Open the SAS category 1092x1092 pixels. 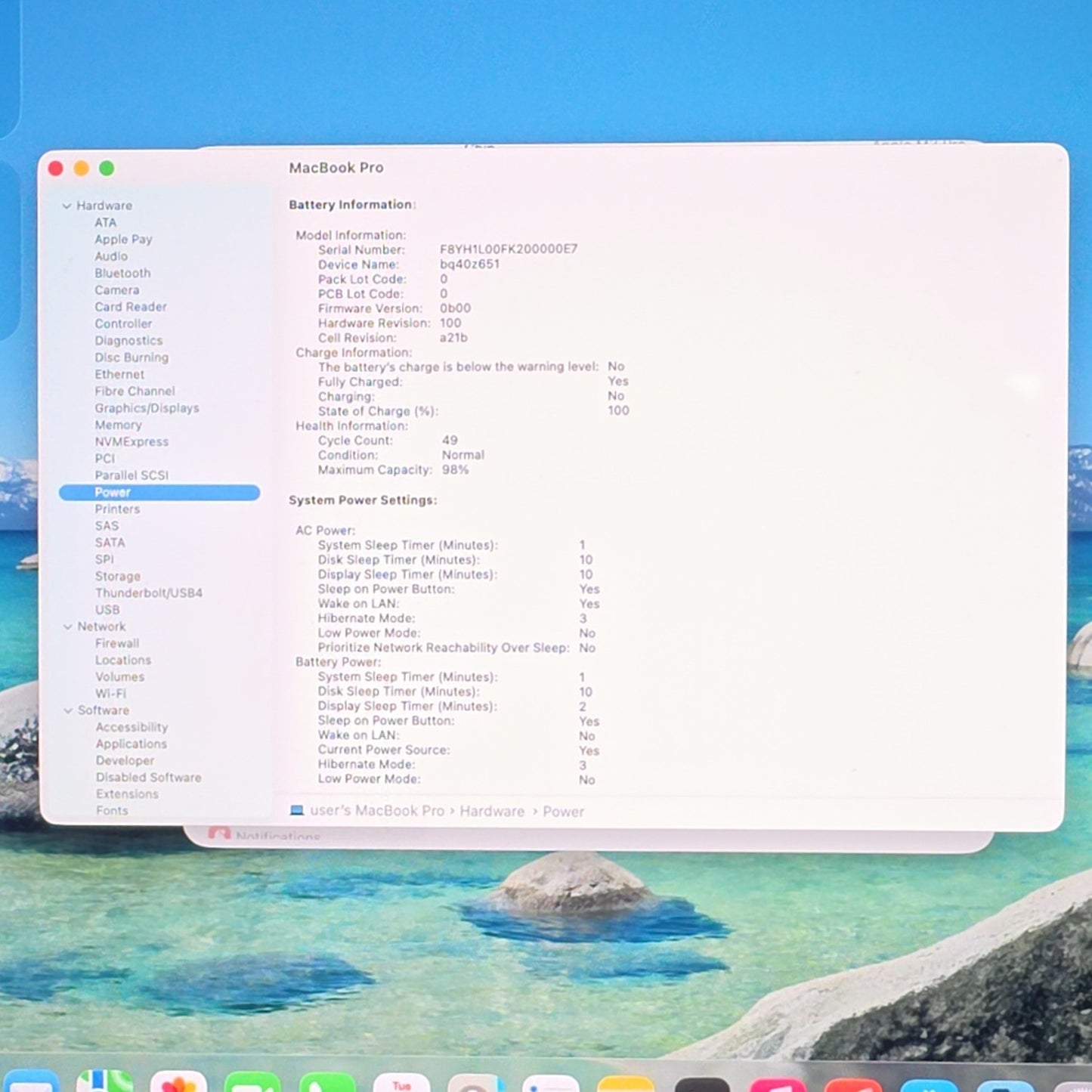[107, 526]
